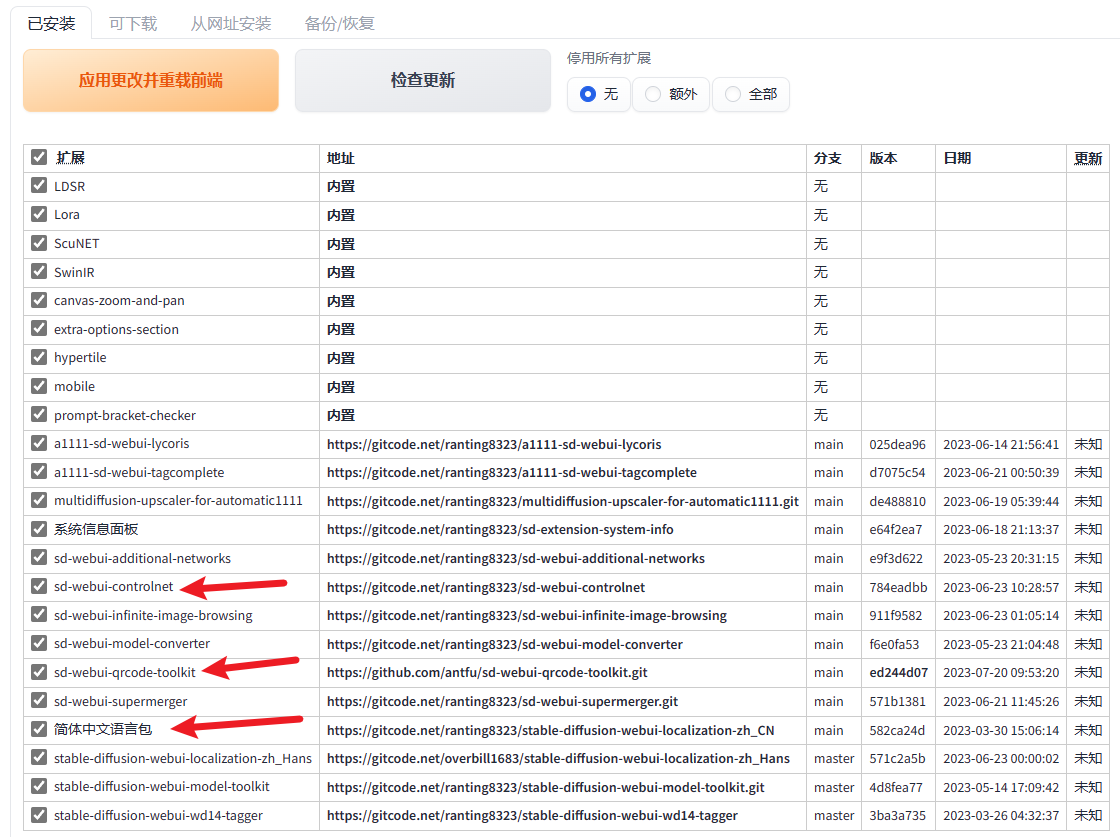Screen dimensions: 1120x837
Task: Select the 无 radio option
Action: (x=588, y=94)
